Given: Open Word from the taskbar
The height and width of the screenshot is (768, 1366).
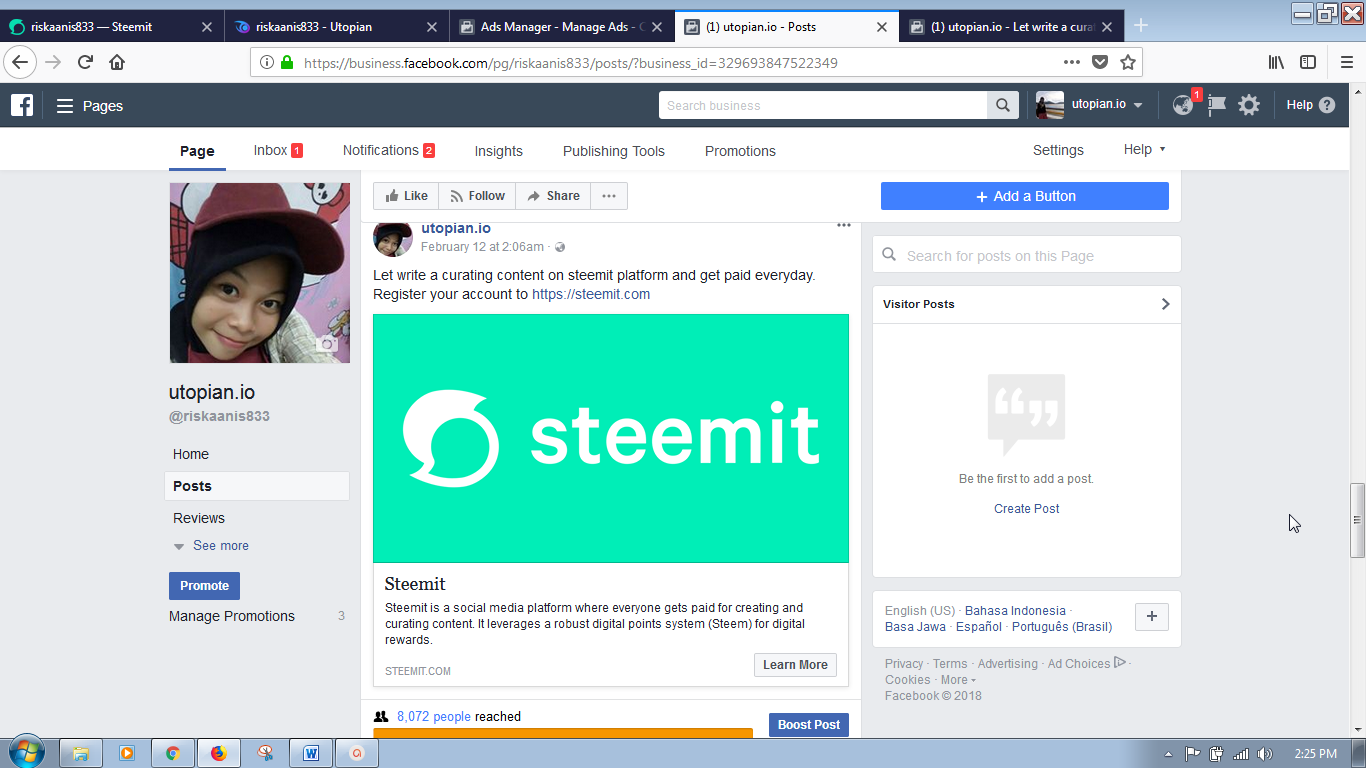Looking at the screenshot, I should click(x=311, y=753).
